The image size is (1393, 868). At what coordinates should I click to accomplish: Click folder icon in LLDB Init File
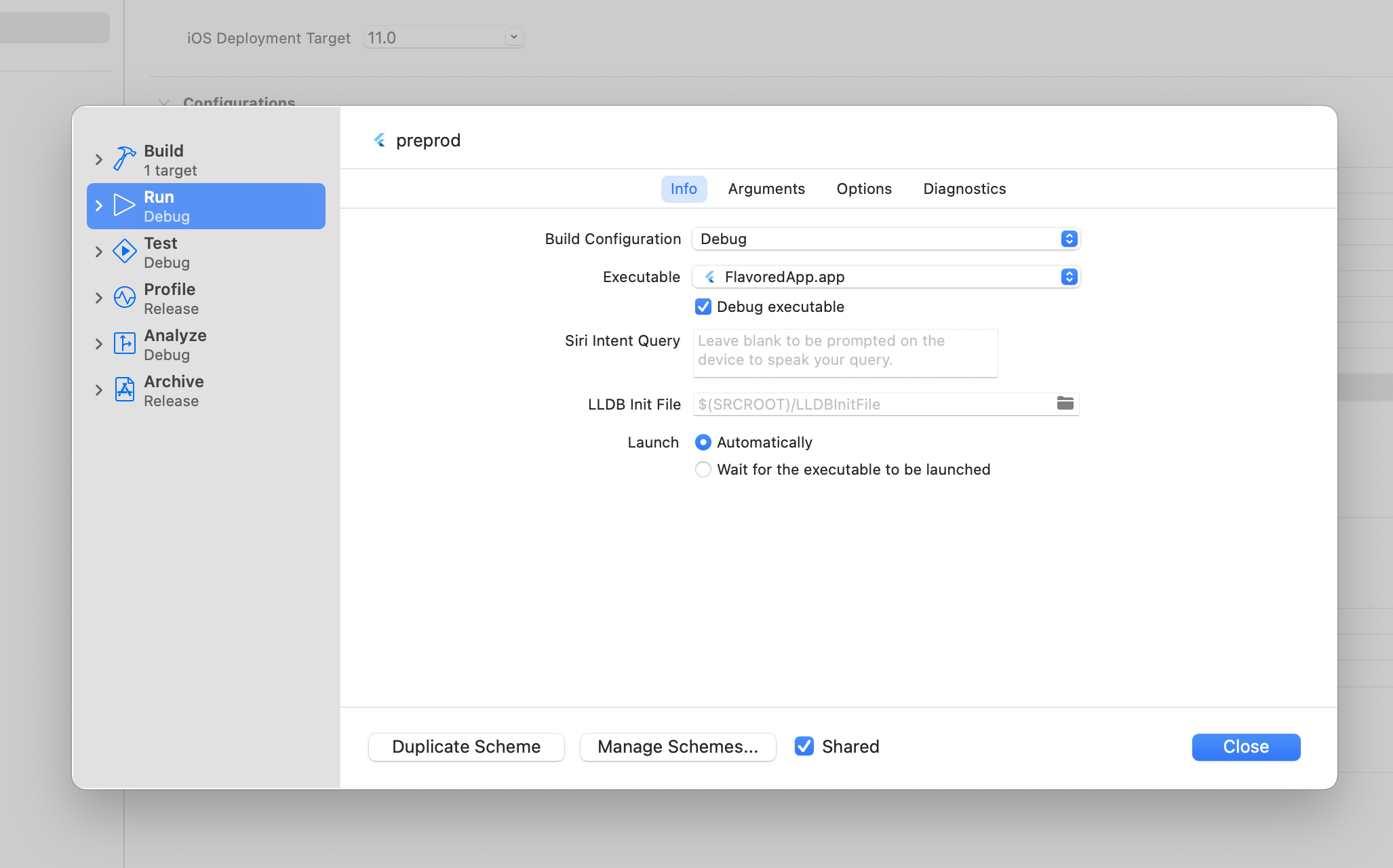1065,403
